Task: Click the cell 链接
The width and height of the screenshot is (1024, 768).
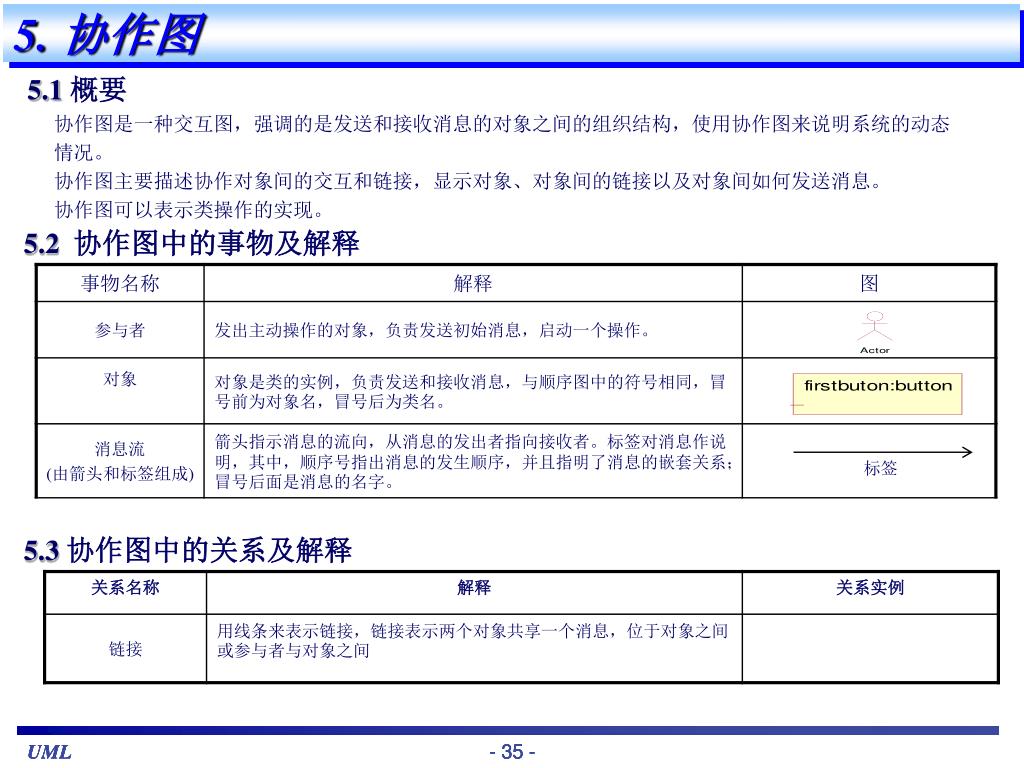Action: (125, 649)
